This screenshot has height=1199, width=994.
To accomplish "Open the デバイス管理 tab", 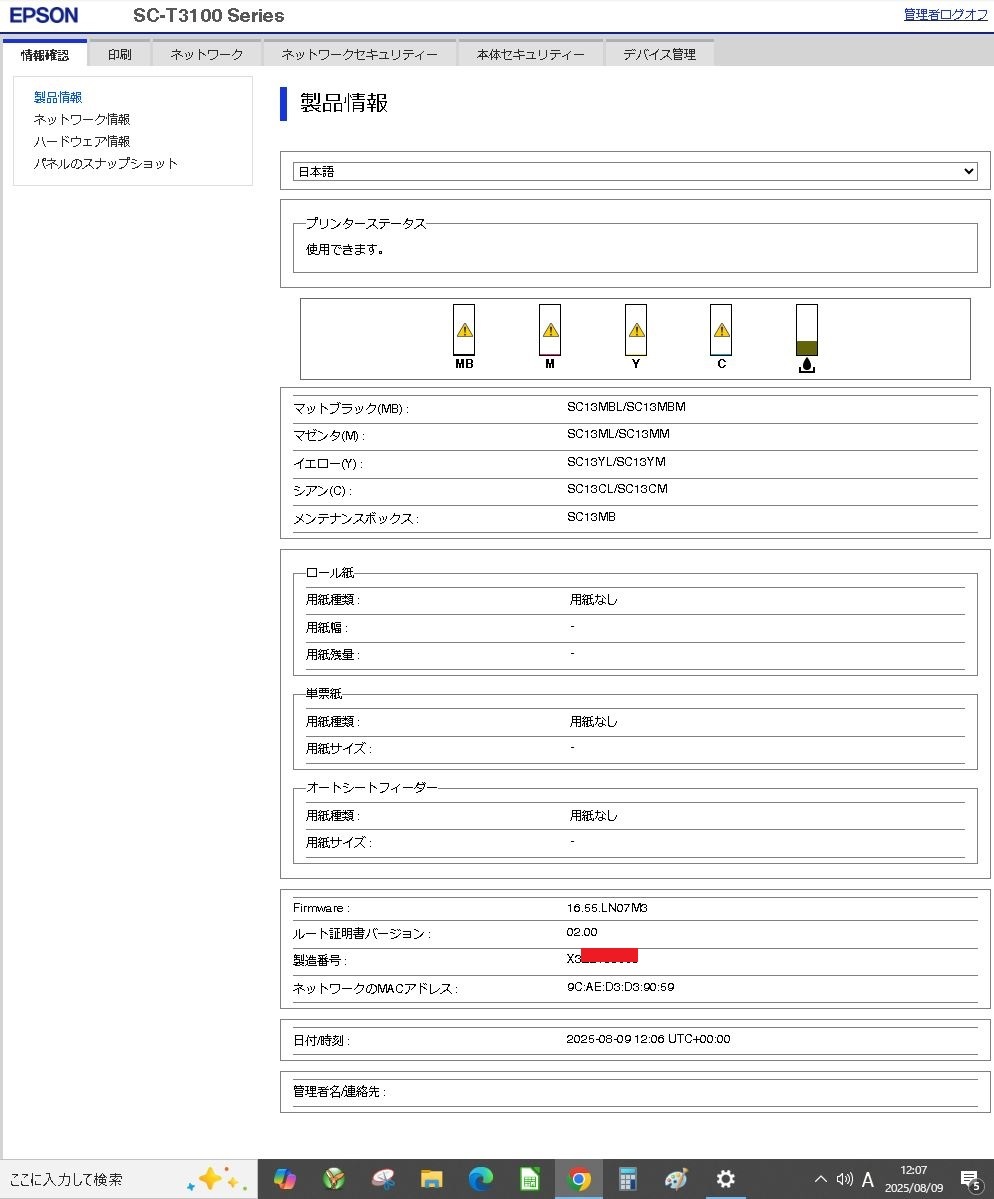I will click(658, 54).
